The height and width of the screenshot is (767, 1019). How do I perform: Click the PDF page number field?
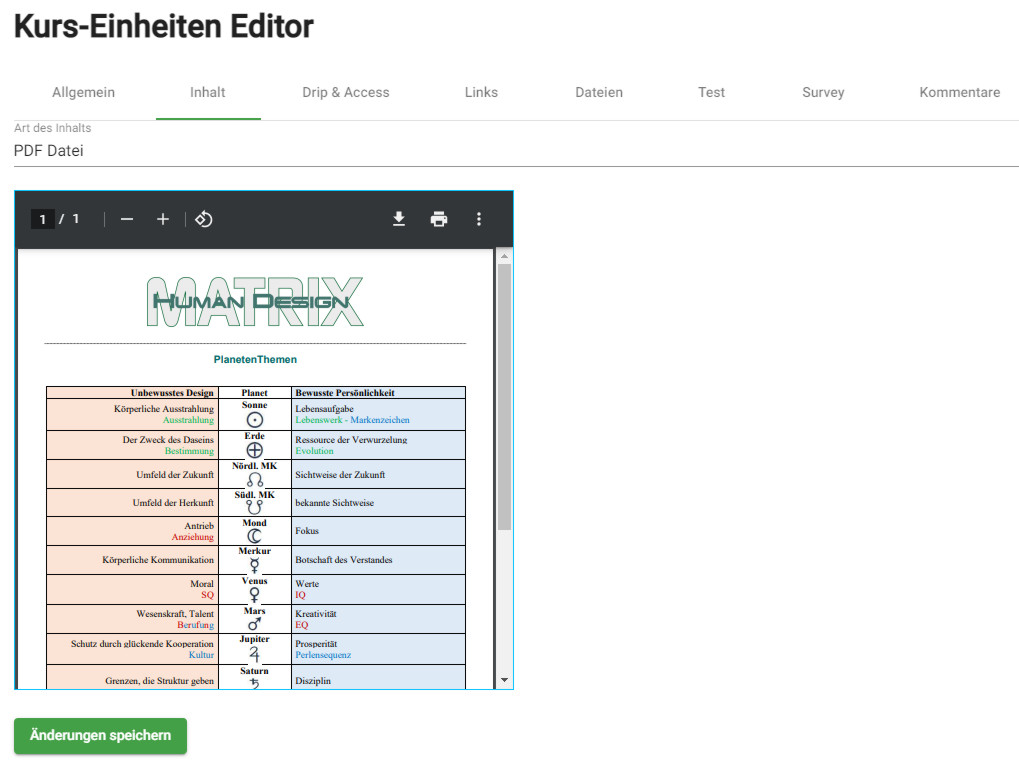pyautogui.click(x=43, y=219)
